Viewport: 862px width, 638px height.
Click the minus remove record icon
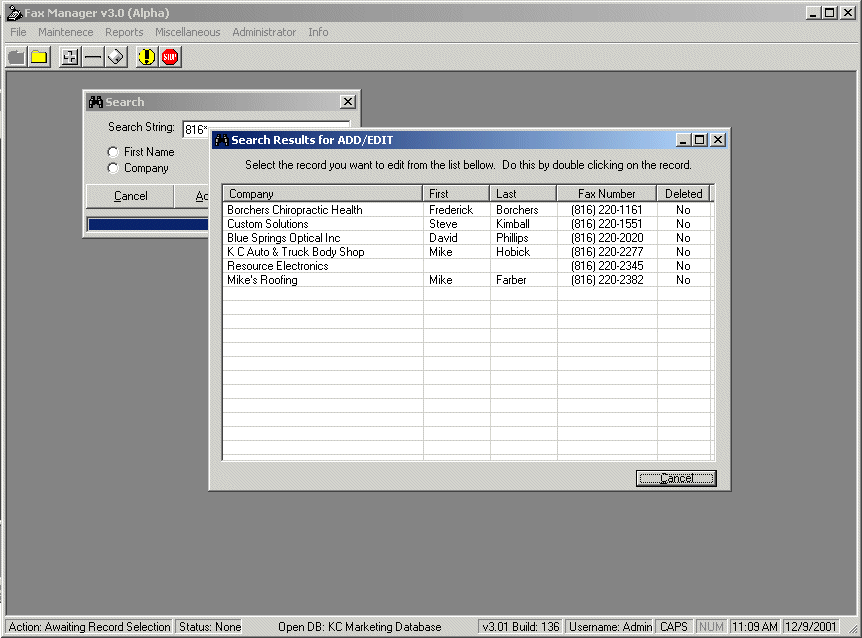(x=93, y=57)
